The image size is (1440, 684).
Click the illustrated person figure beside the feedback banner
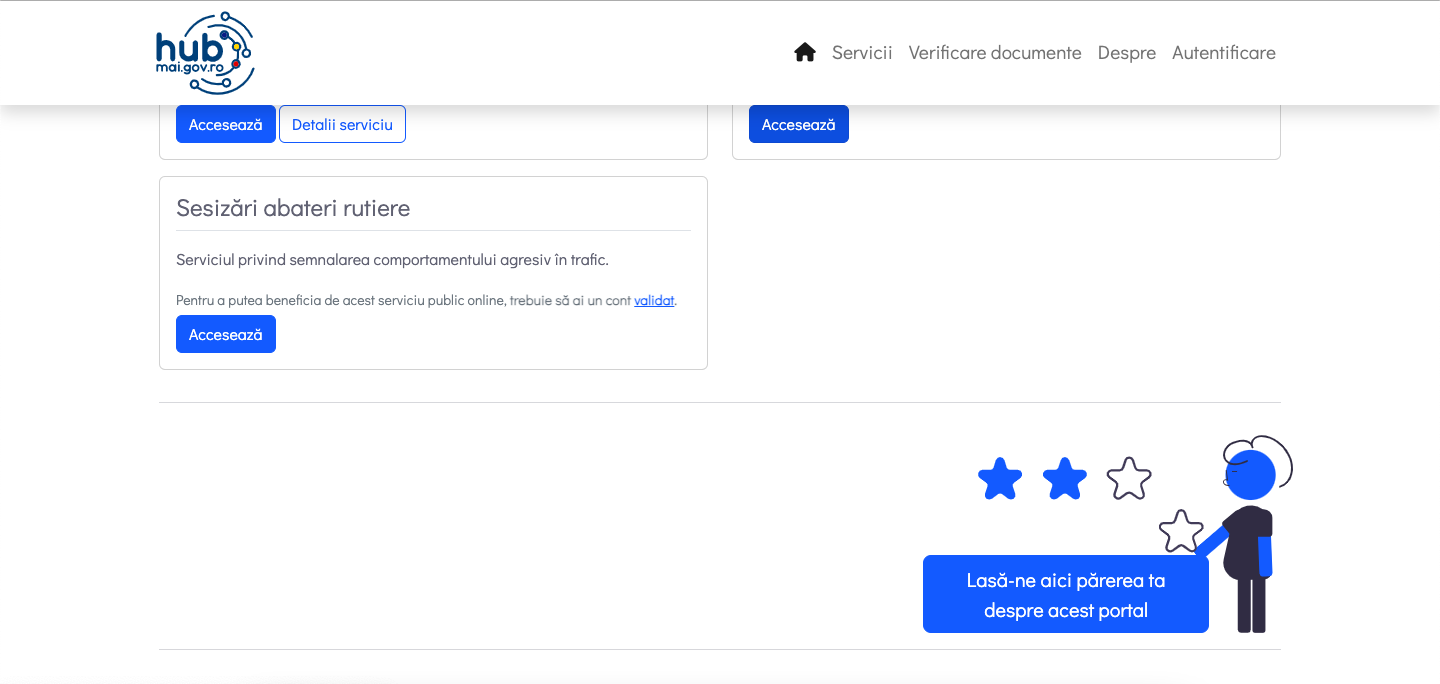[x=1250, y=540]
